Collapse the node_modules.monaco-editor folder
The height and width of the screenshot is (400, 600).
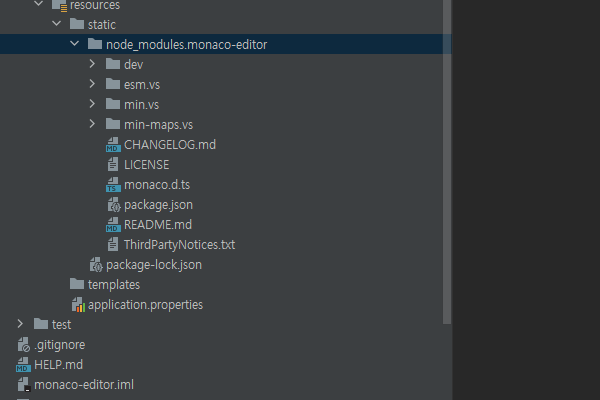(x=75, y=44)
